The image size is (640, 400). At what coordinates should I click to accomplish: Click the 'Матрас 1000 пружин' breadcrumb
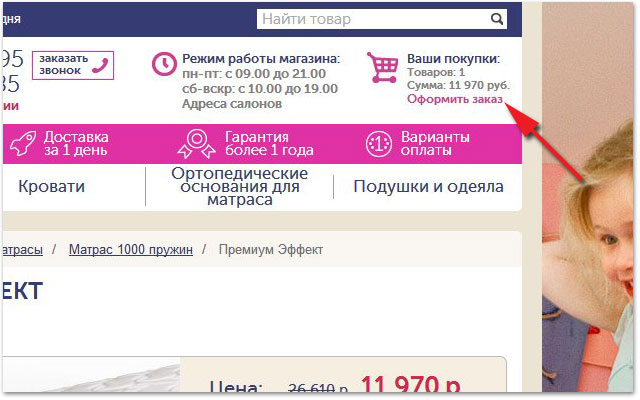click(131, 249)
